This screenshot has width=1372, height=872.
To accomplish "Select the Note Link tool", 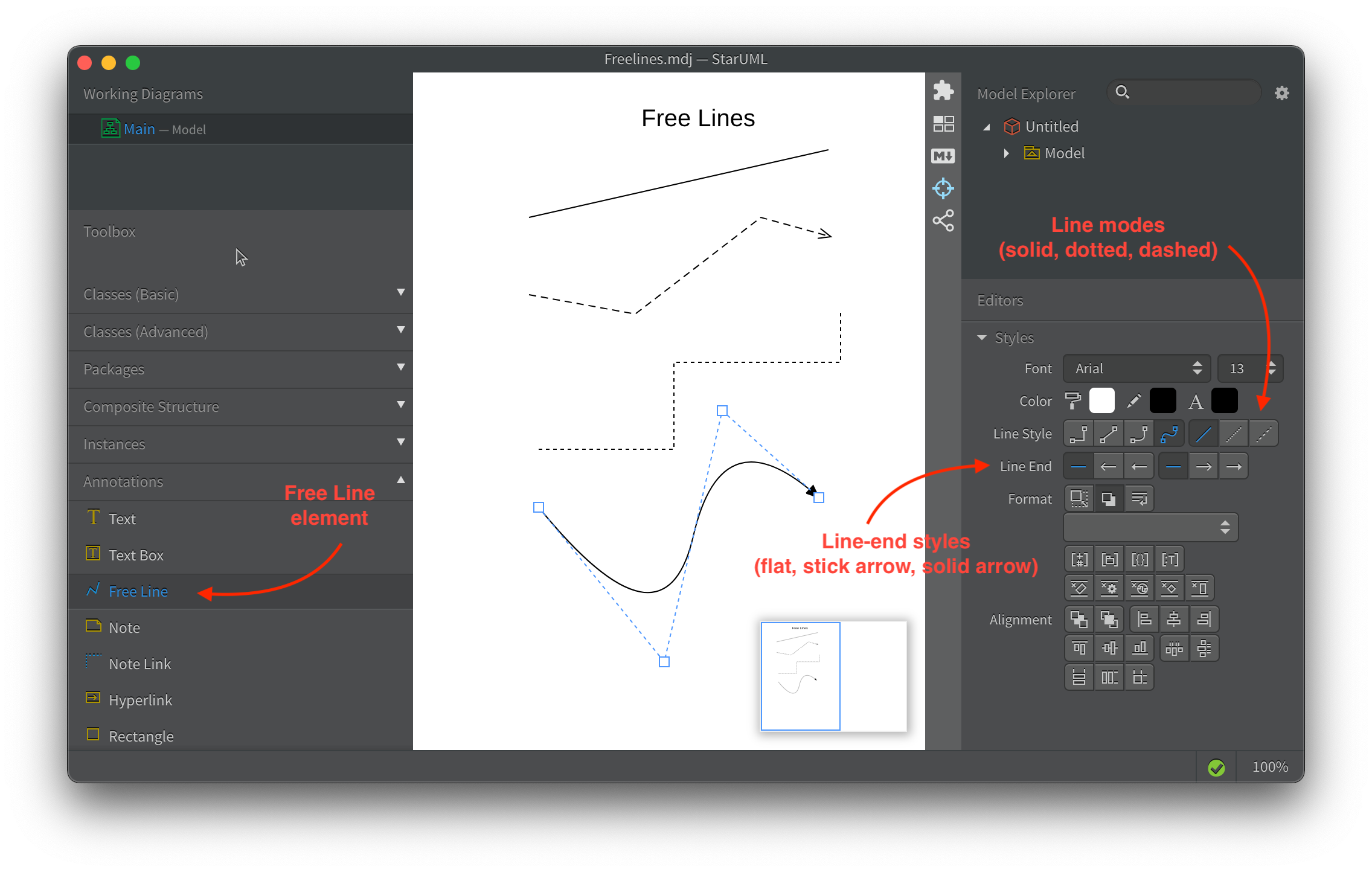I will 139,664.
